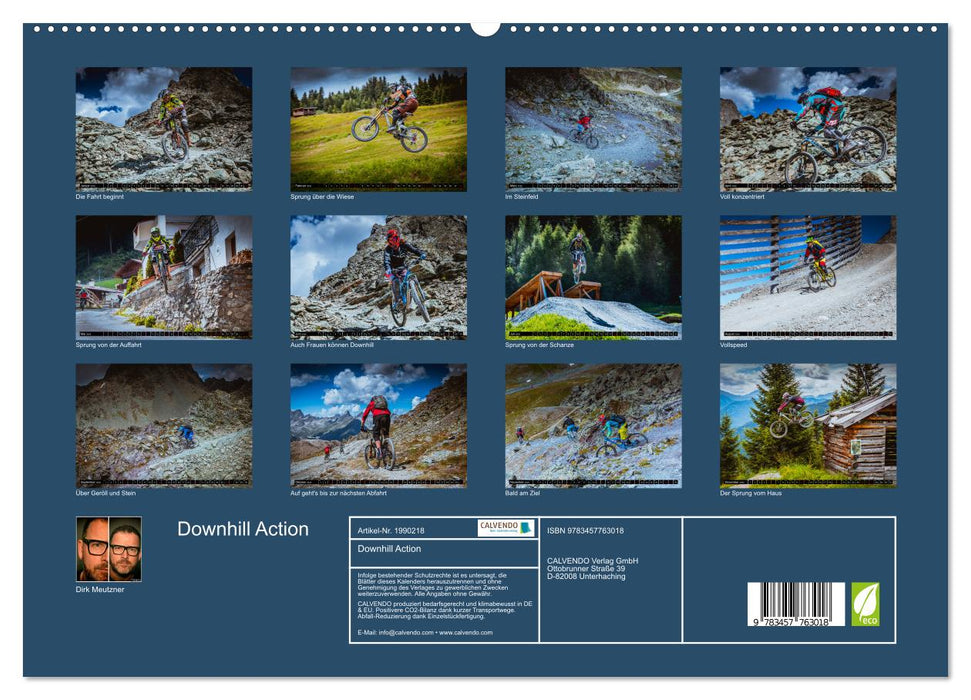Select the ISBN number block
Viewport: 971px width, 700px height.
(584, 531)
